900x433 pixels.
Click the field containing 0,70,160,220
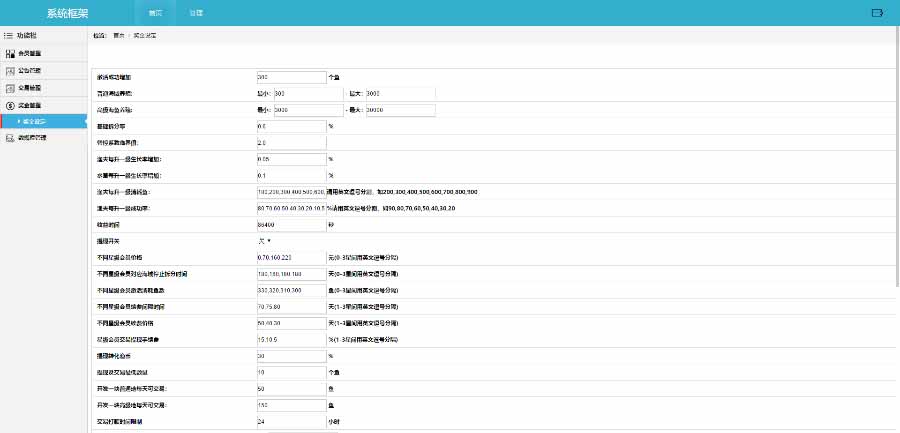[291, 257]
